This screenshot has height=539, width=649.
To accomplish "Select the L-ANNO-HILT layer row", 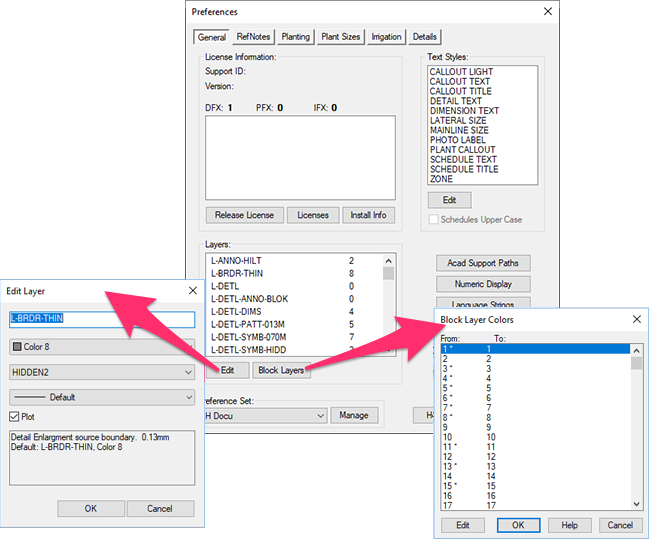I will (x=295, y=260).
